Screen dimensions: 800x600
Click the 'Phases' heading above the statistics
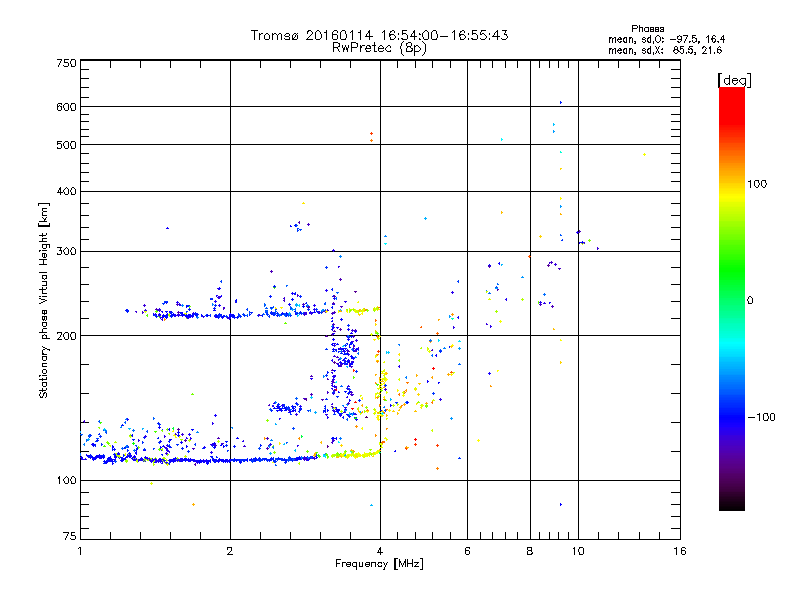click(x=647, y=29)
